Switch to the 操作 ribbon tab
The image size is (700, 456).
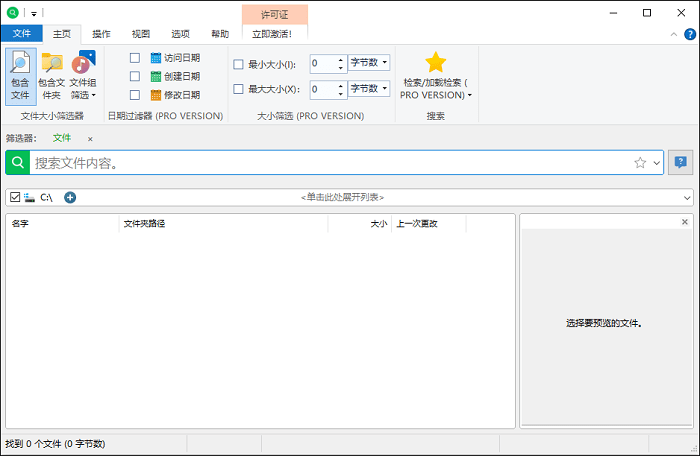[101, 33]
